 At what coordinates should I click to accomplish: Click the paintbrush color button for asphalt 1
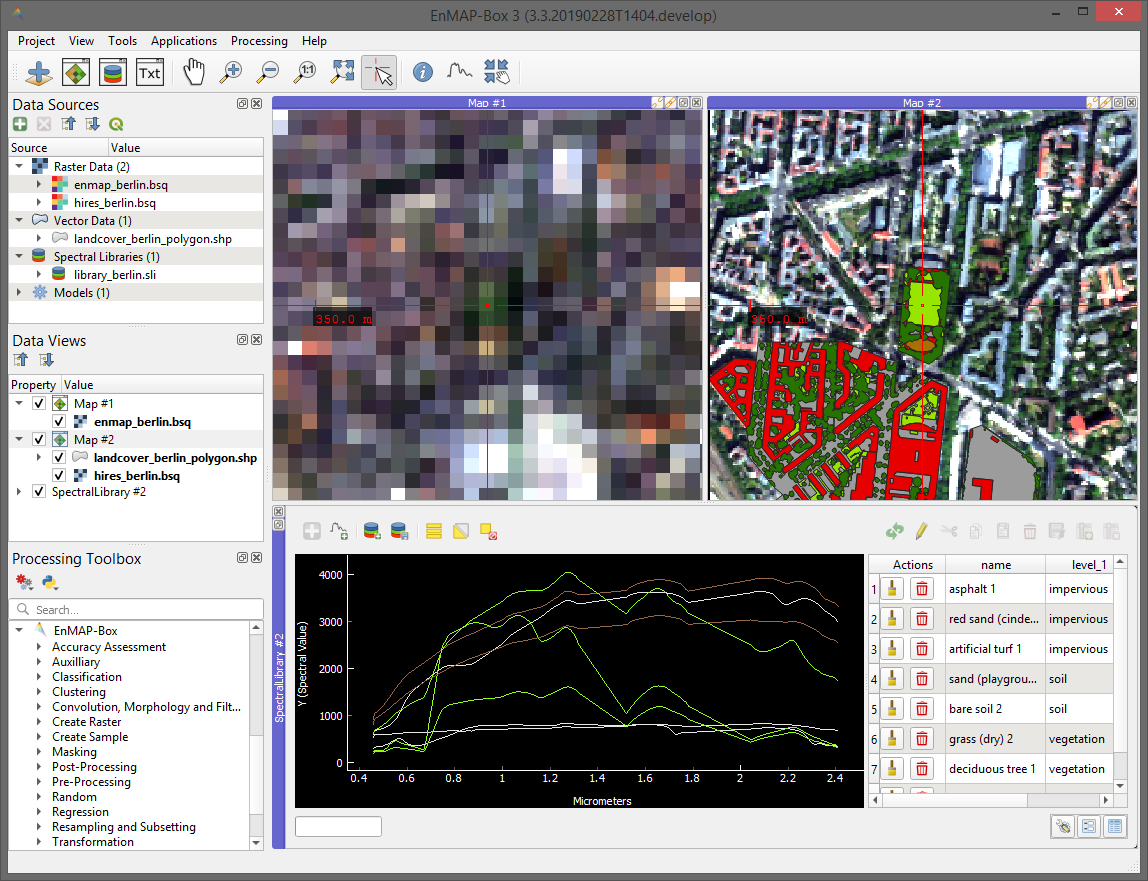click(894, 589)
